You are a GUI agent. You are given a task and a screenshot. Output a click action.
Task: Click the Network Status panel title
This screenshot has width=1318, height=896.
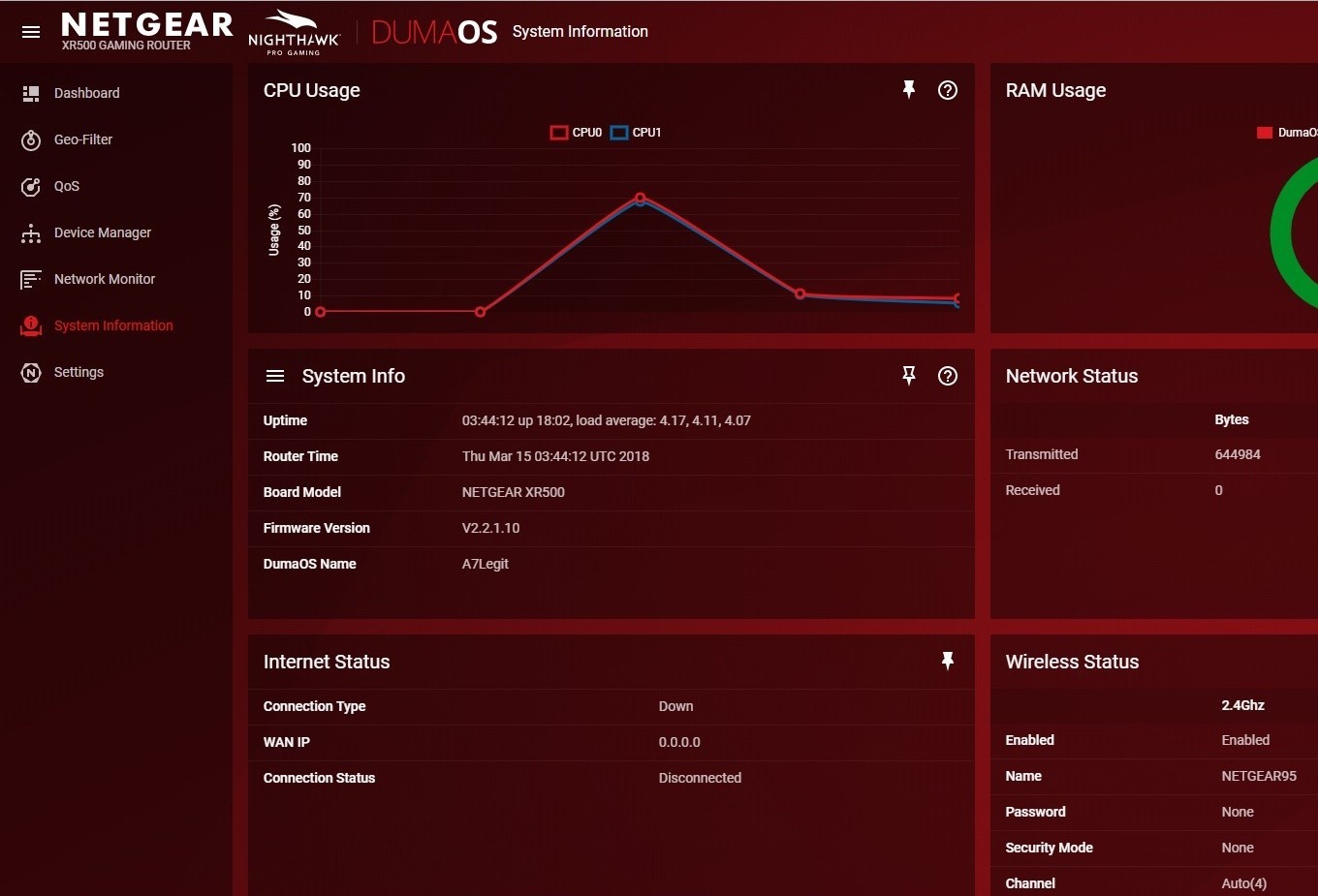coord(1072,376)
